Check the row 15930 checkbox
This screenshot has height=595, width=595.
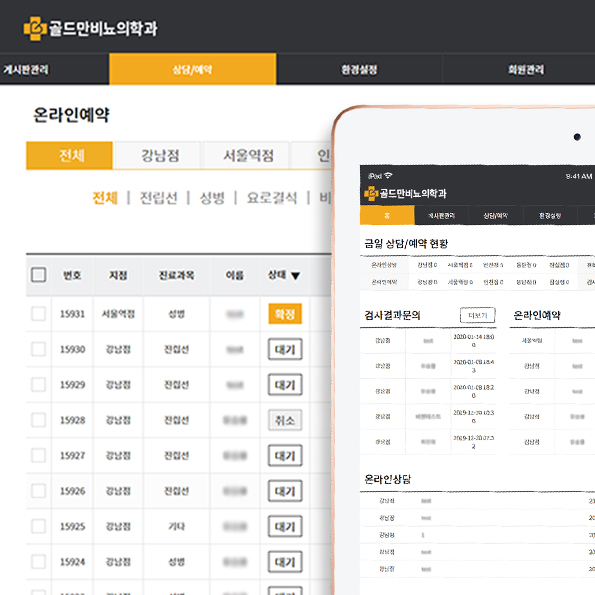point(38,349)
